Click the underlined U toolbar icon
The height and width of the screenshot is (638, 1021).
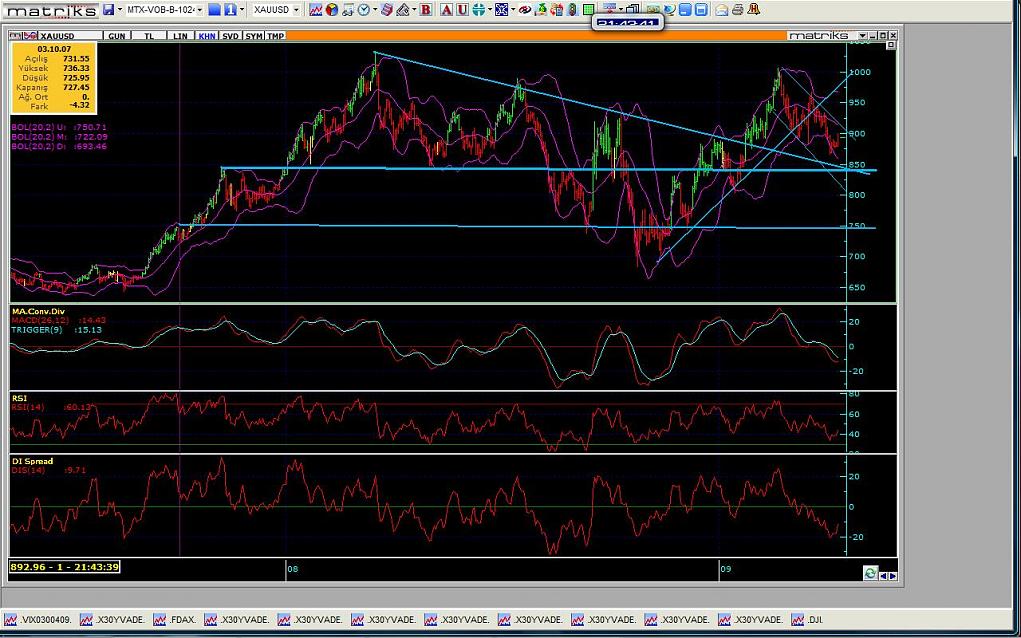[x=462, y=9]
